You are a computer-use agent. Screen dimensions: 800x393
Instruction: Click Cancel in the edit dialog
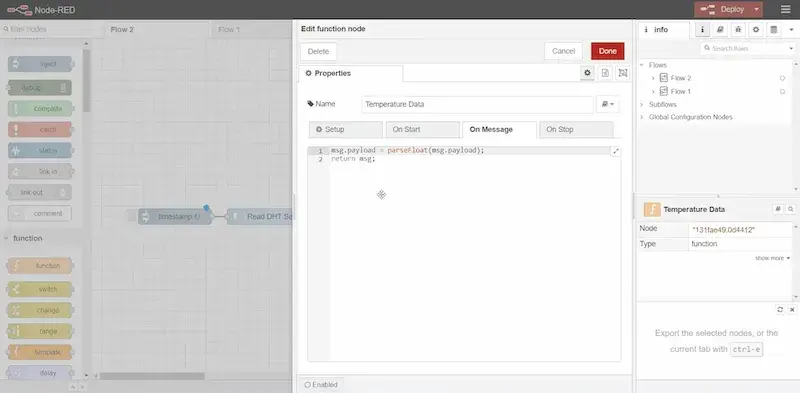coord(563,51)
